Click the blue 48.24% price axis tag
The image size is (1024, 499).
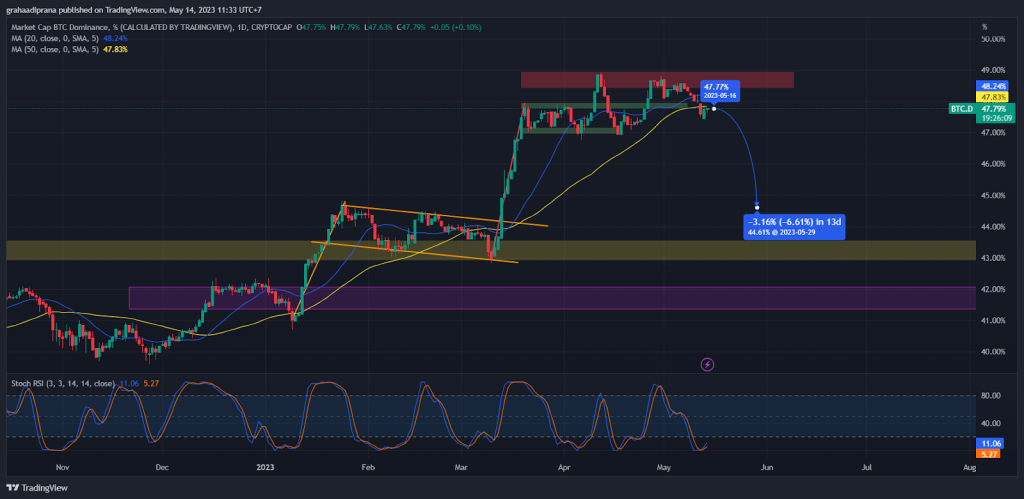pyautogui.click(x=993, y=86)
